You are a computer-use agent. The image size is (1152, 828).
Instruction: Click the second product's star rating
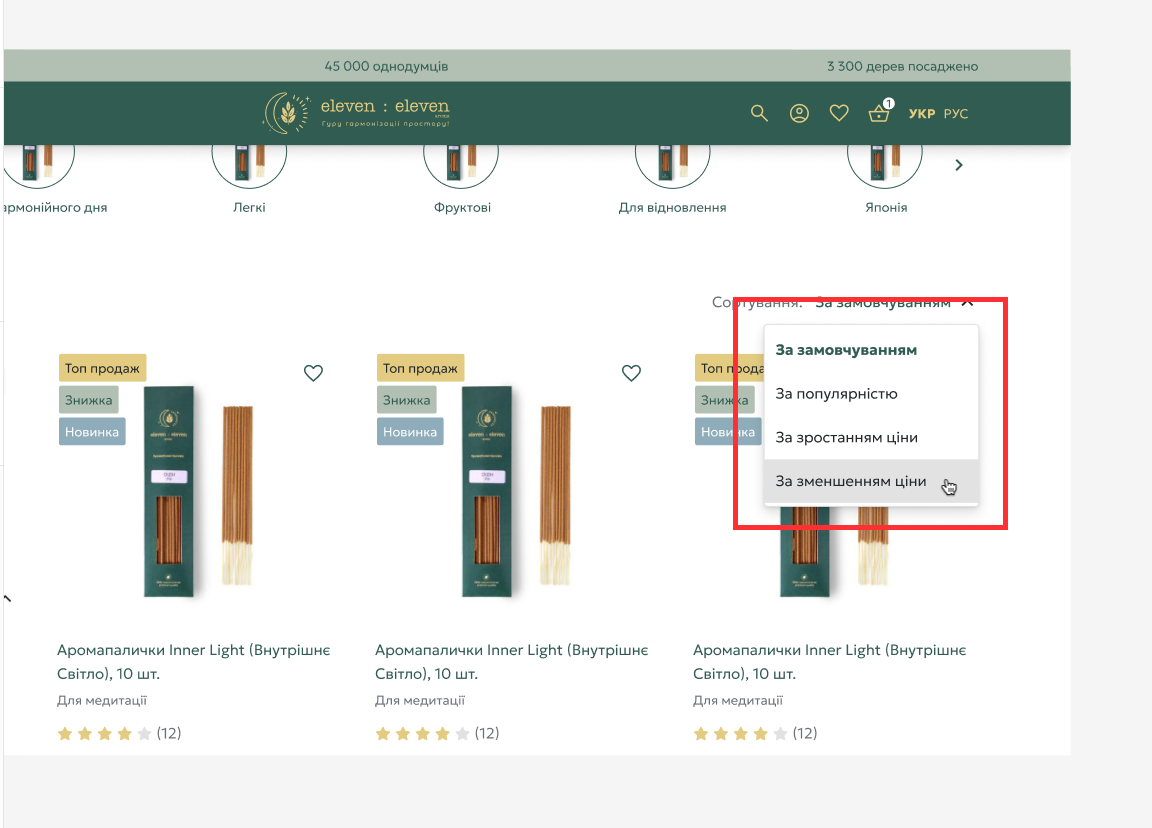422,733
